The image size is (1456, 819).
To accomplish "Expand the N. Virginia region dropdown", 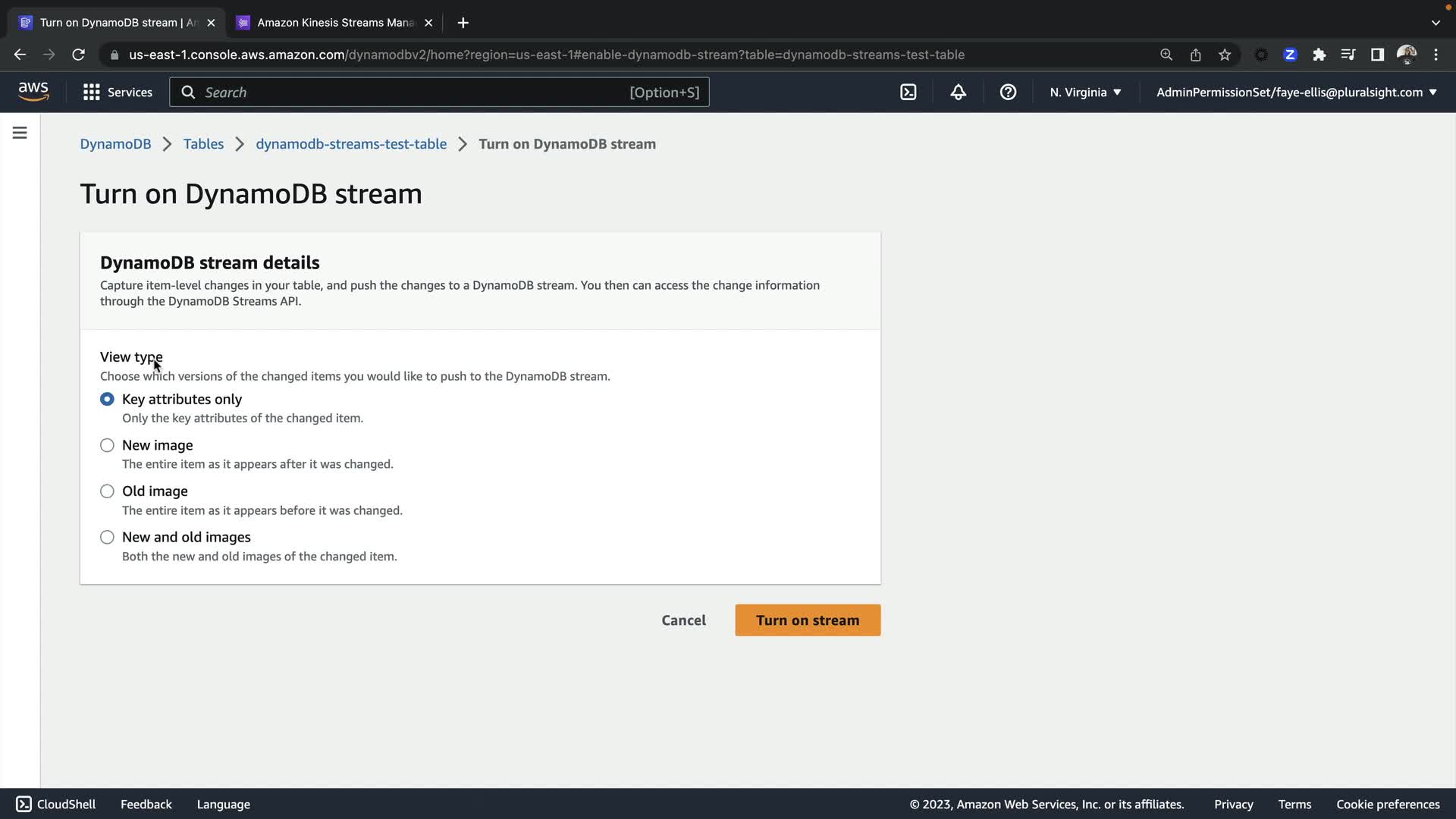I will tap(1085, 92).
